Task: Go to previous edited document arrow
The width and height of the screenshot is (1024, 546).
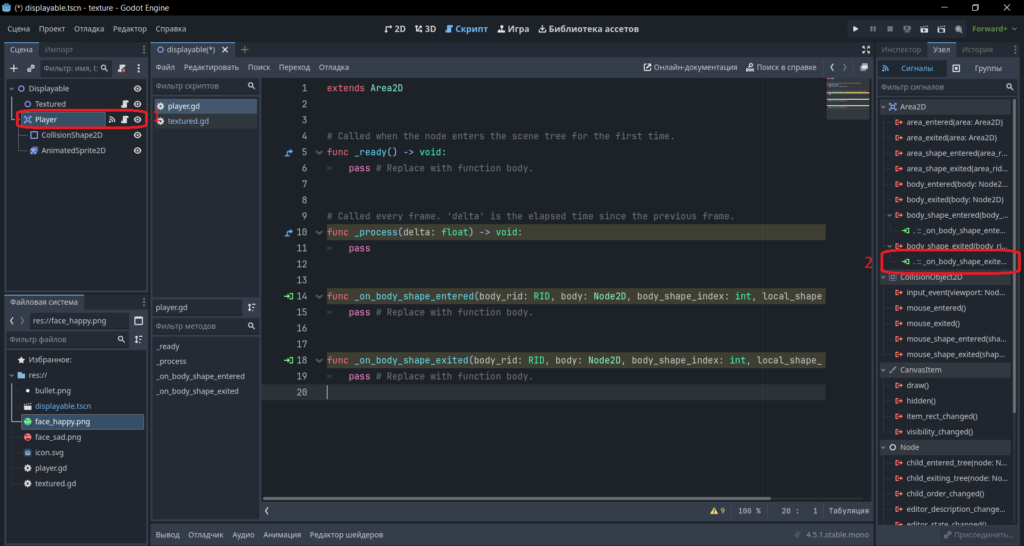Action: [832, 67]
